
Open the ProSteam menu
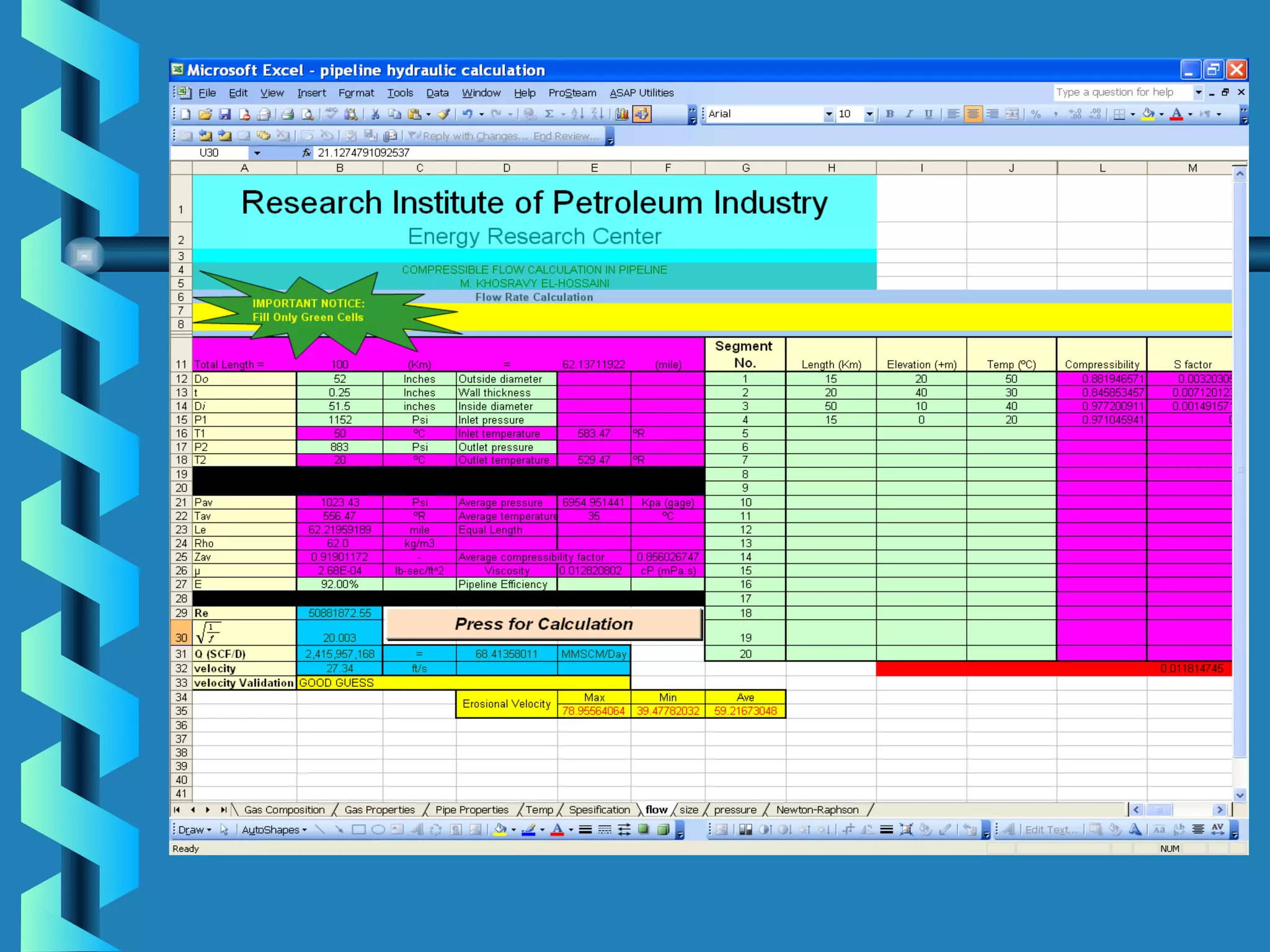click(572, 93)
